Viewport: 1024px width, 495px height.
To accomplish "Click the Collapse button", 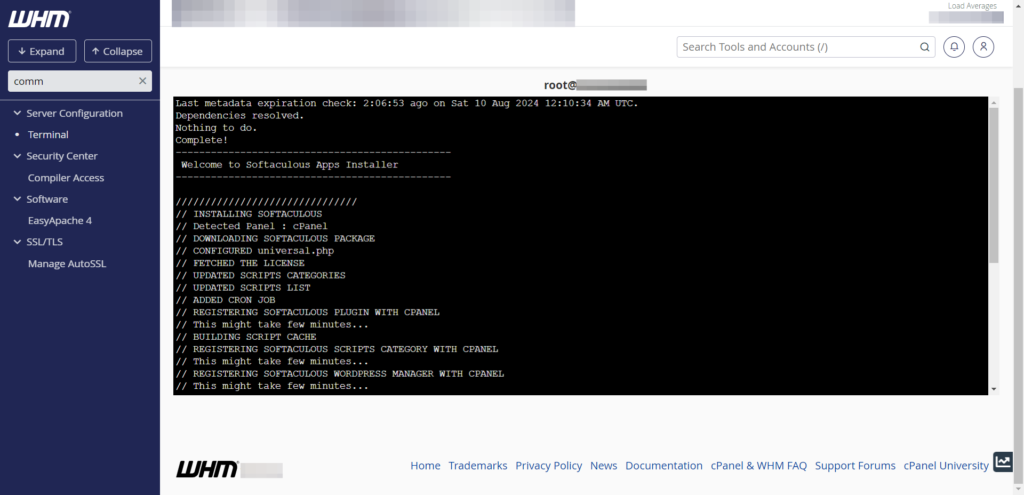I will pyautogui.click(x=118, y=51).
